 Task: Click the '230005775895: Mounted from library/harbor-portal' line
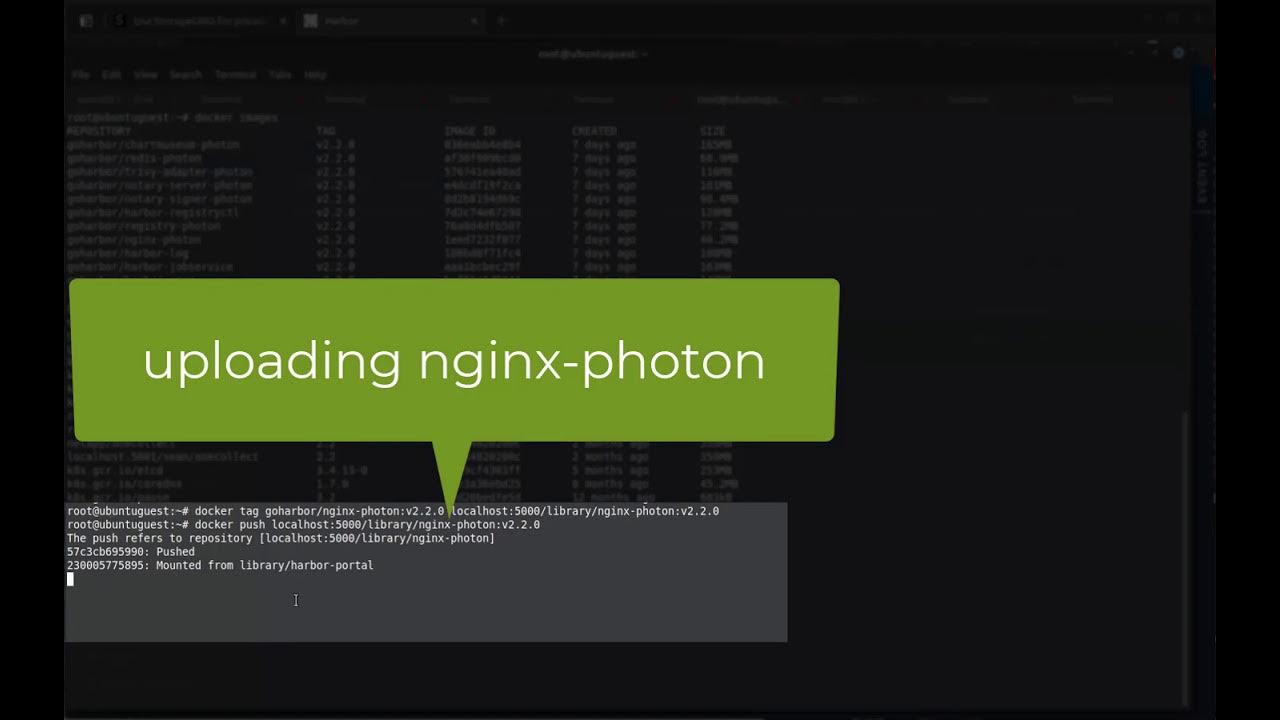(220, 565)
